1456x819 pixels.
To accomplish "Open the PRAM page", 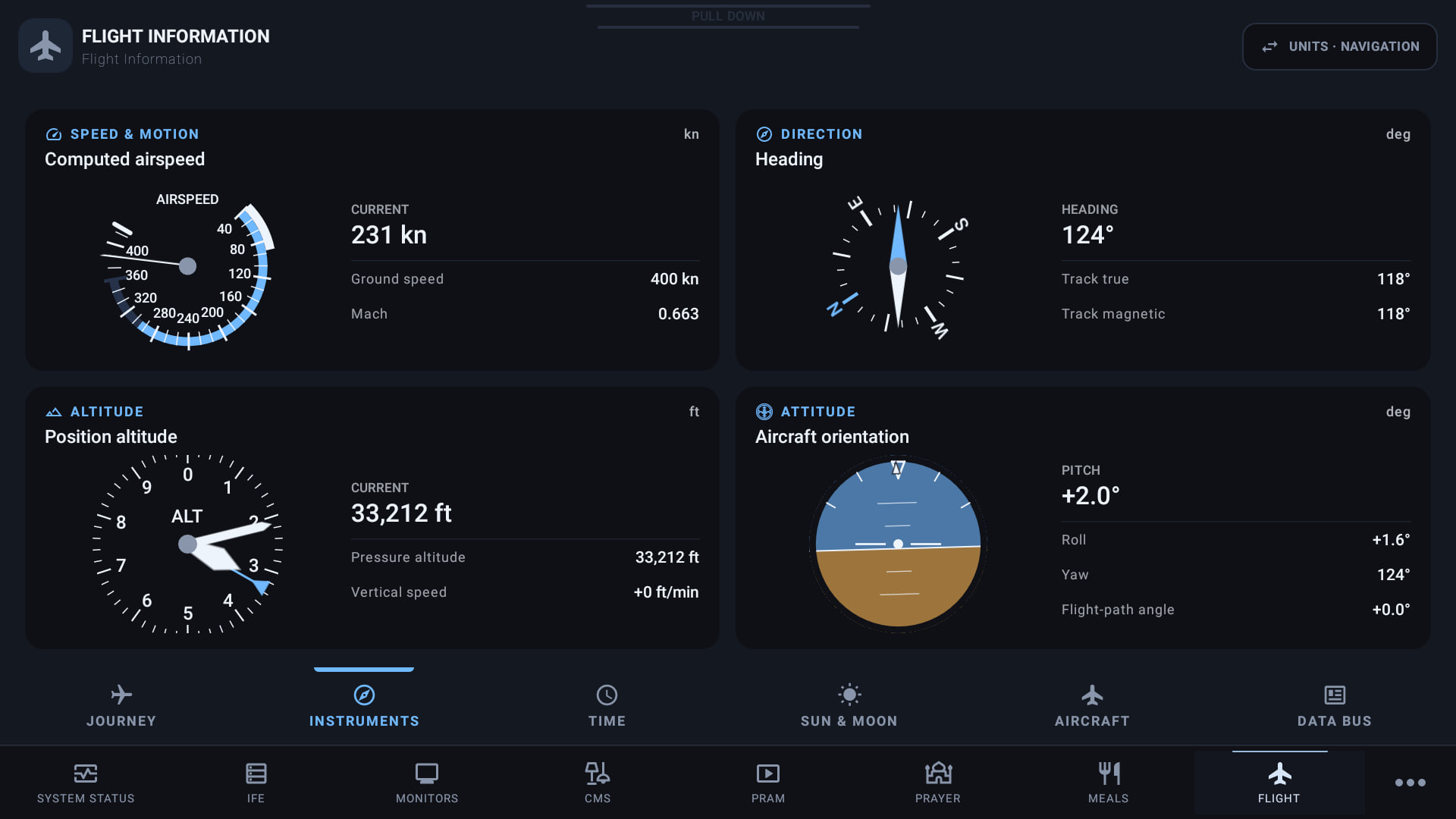I will tap(768, 783).
